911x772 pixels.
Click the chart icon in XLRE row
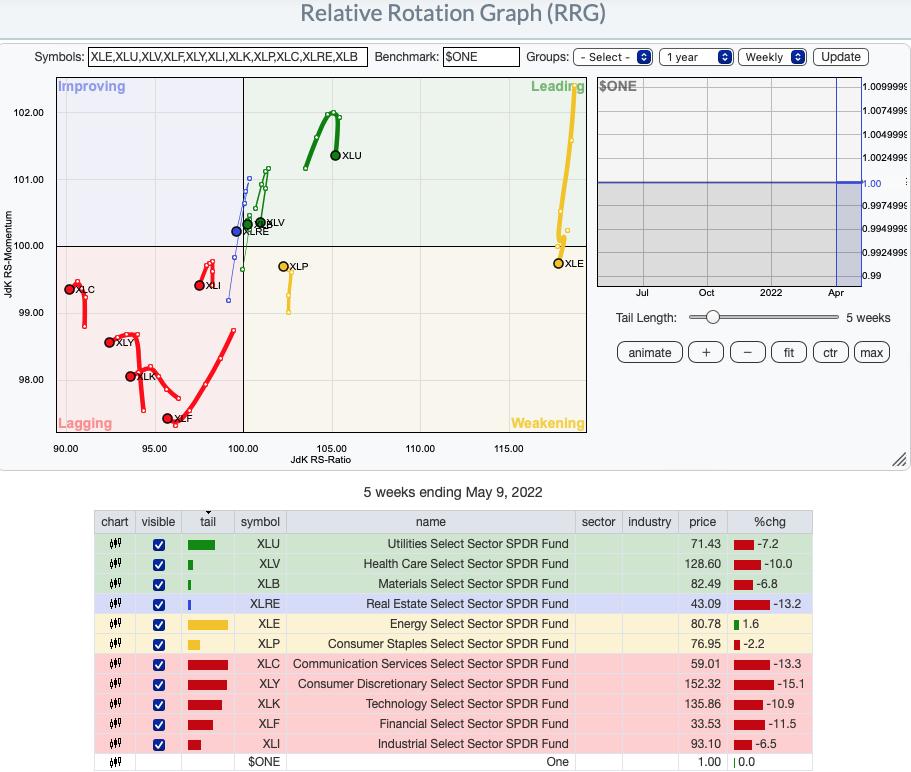115,604
